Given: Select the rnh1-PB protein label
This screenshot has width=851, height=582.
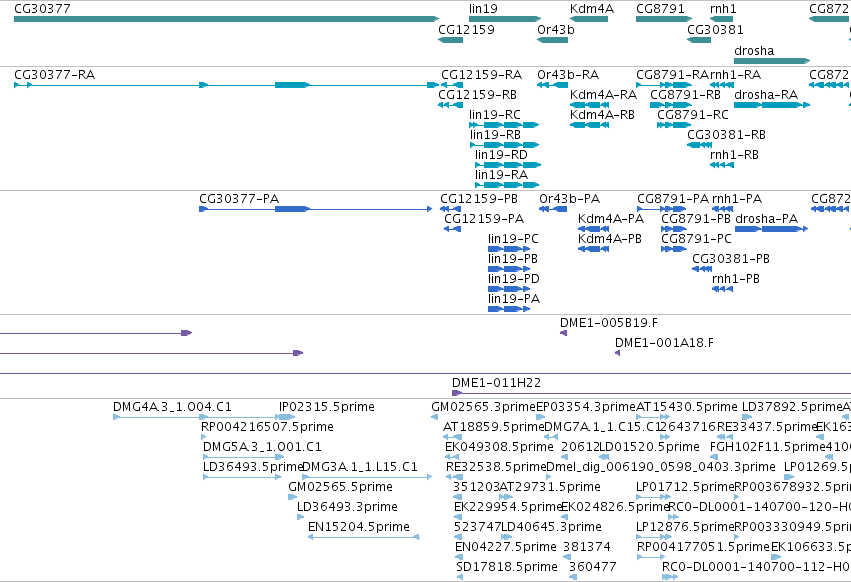Looking at the screenshot, I should [x=736, y=279].
